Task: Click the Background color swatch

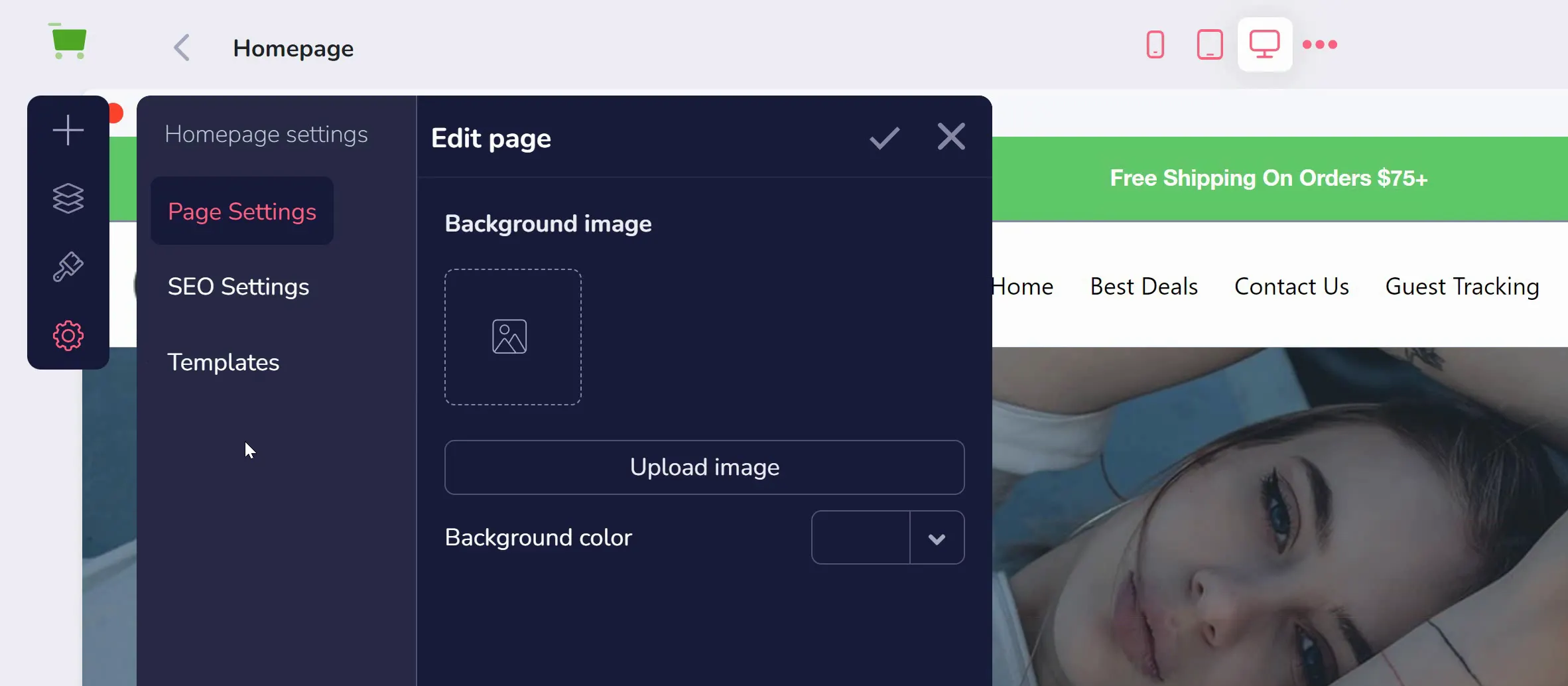Action: pos(860,537)
